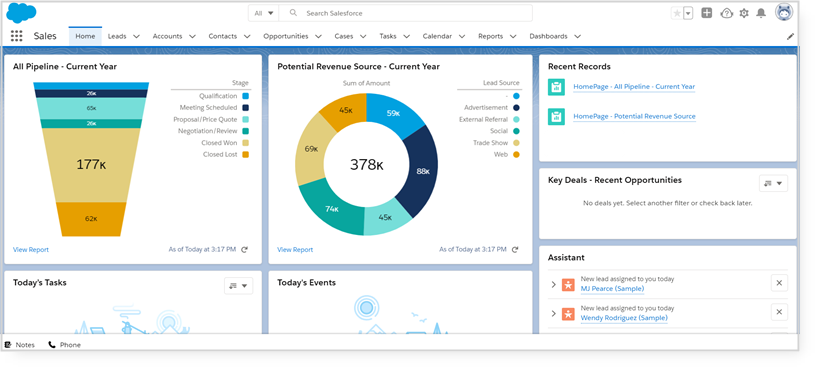Expand the Dashboards tab dropdown chevron
815x367 pixels.
(577, 36)
